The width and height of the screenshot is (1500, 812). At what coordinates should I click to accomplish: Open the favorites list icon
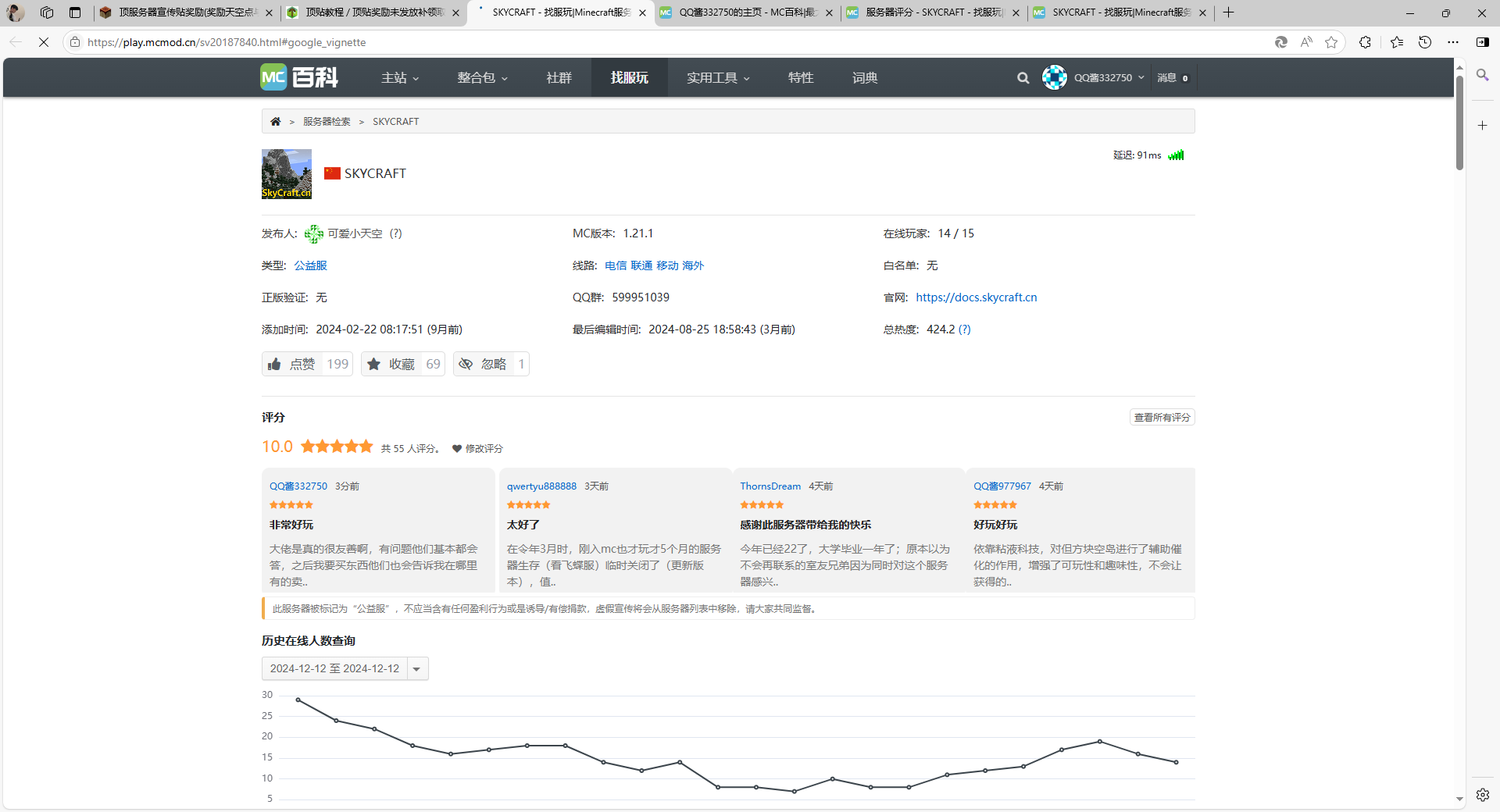[x=1397, y=42]
